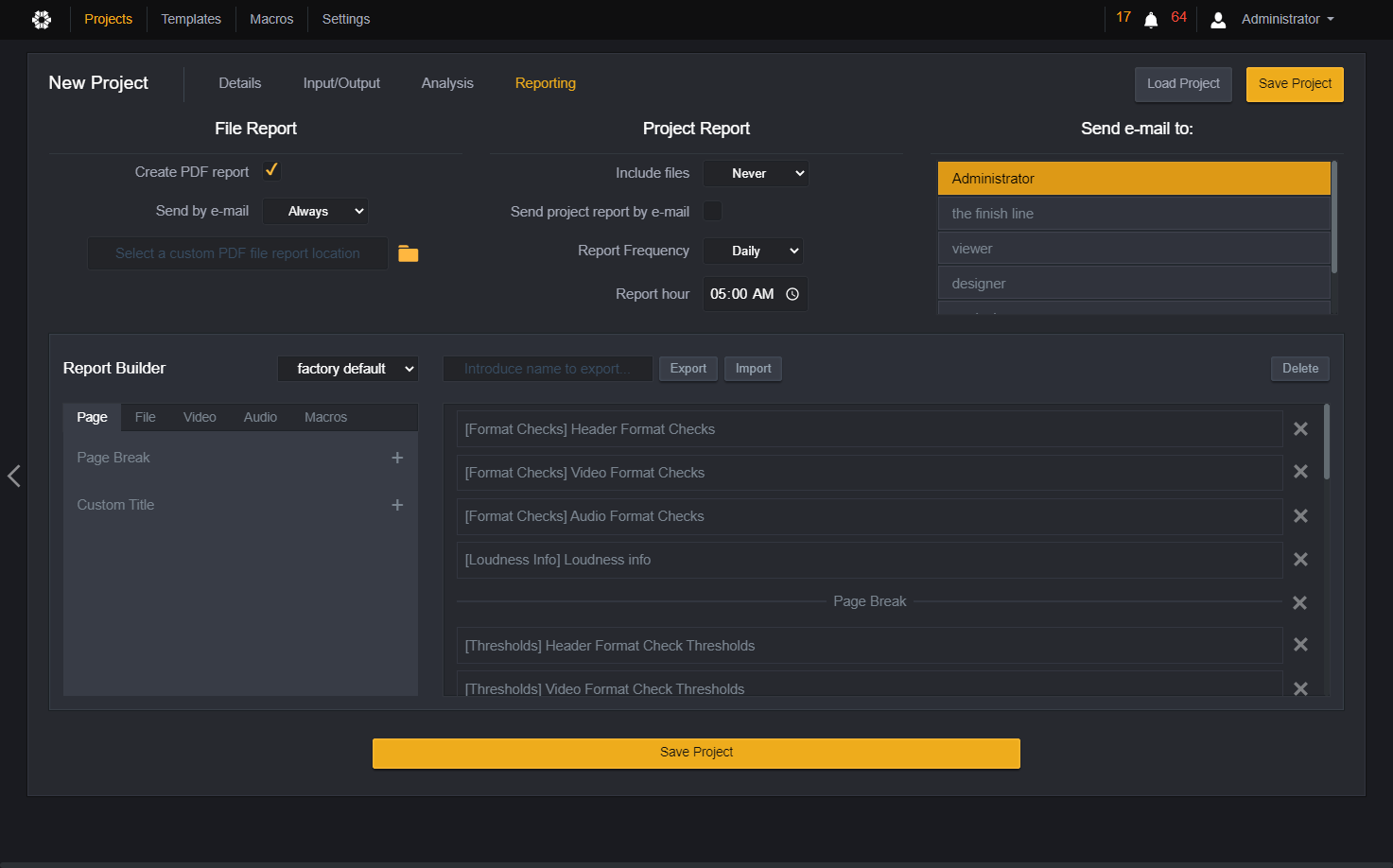Open Audio tab in Report Builder
The height and width of the screenshot is (868, 1393).
[x=260, y=417]
